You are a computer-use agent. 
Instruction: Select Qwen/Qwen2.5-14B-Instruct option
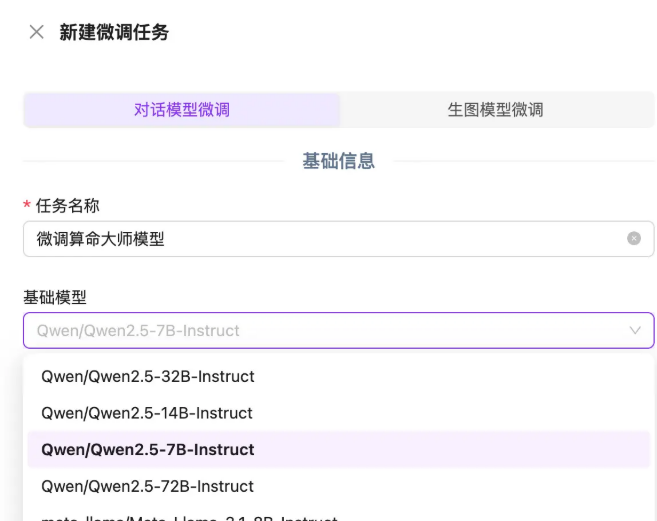(339, 413)
